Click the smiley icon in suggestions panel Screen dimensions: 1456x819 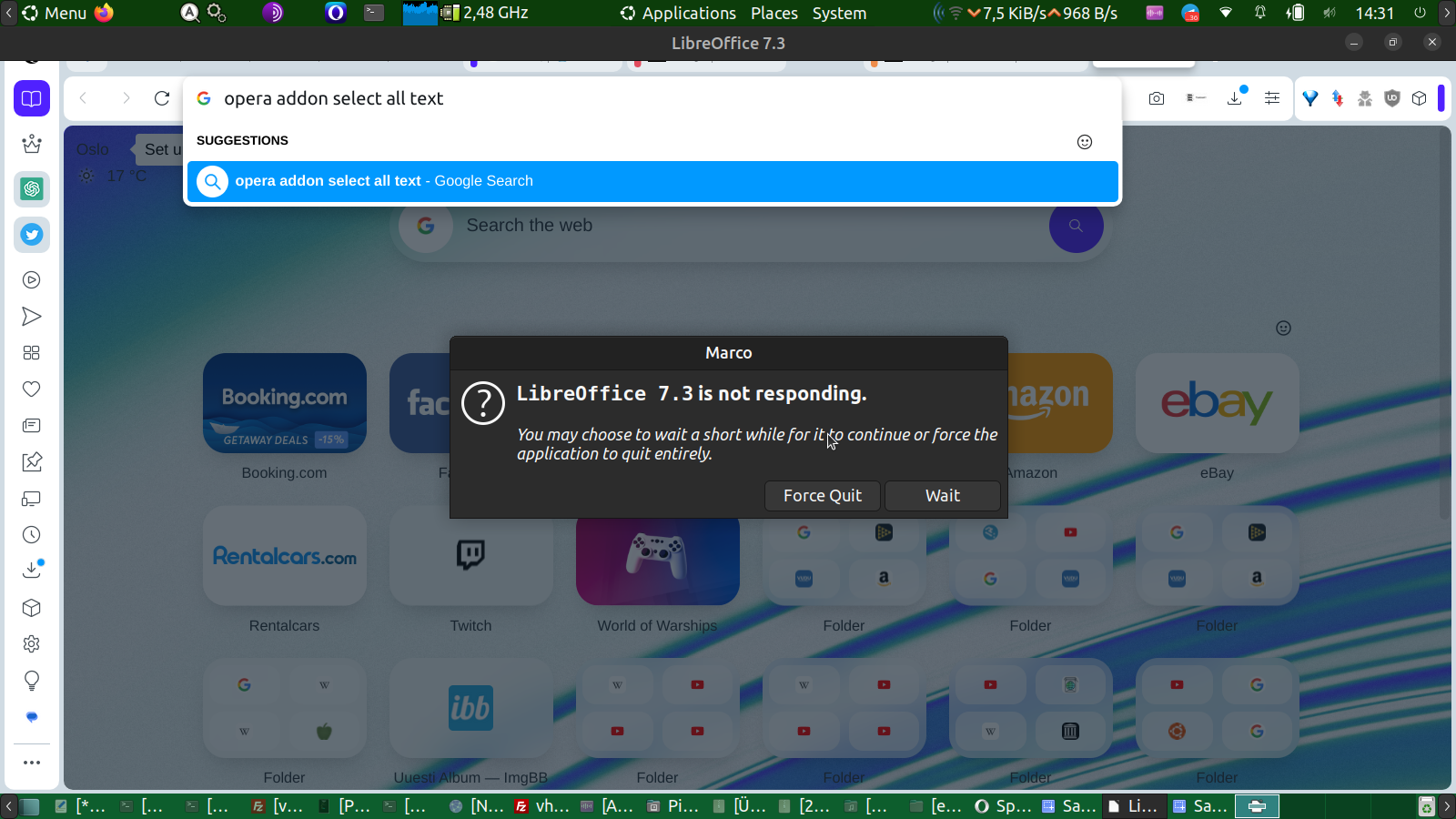1085,141
